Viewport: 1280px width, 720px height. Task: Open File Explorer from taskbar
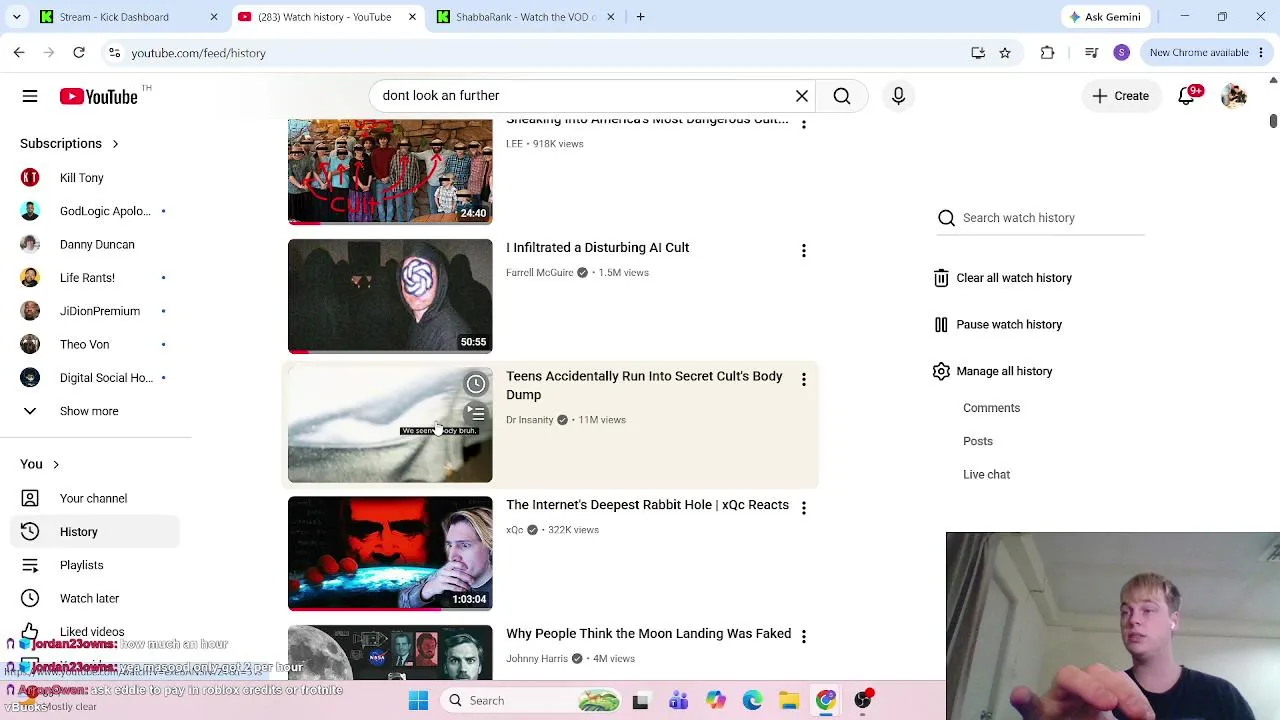[789, 701]
